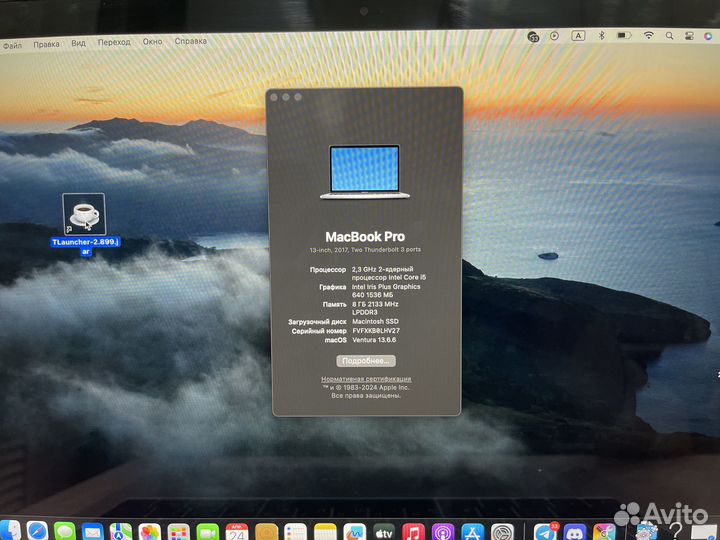This screenshot has width=720, height=540.
Task: Open the Файл menu
Action: 12,46
